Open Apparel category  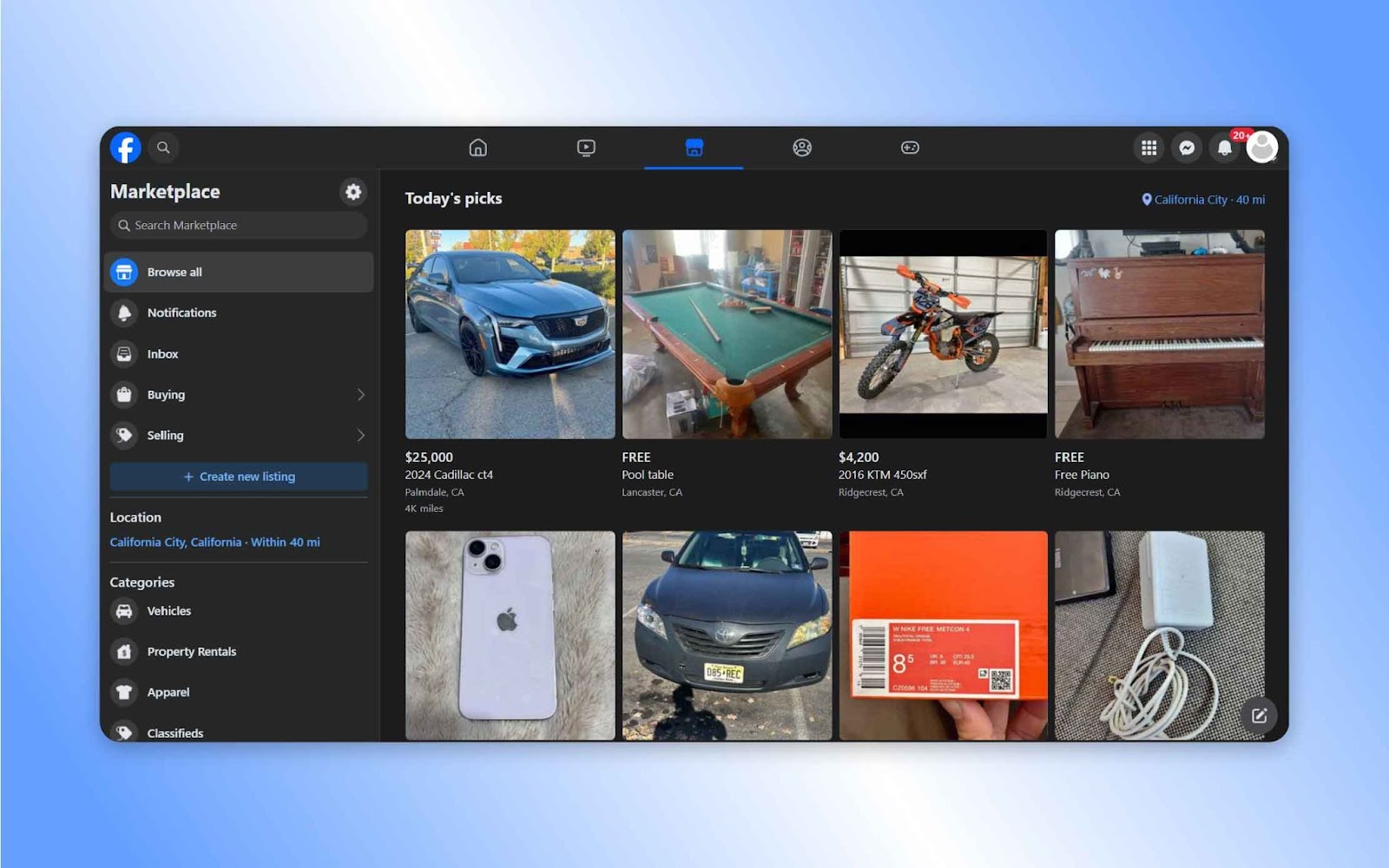tap(239, 693)
